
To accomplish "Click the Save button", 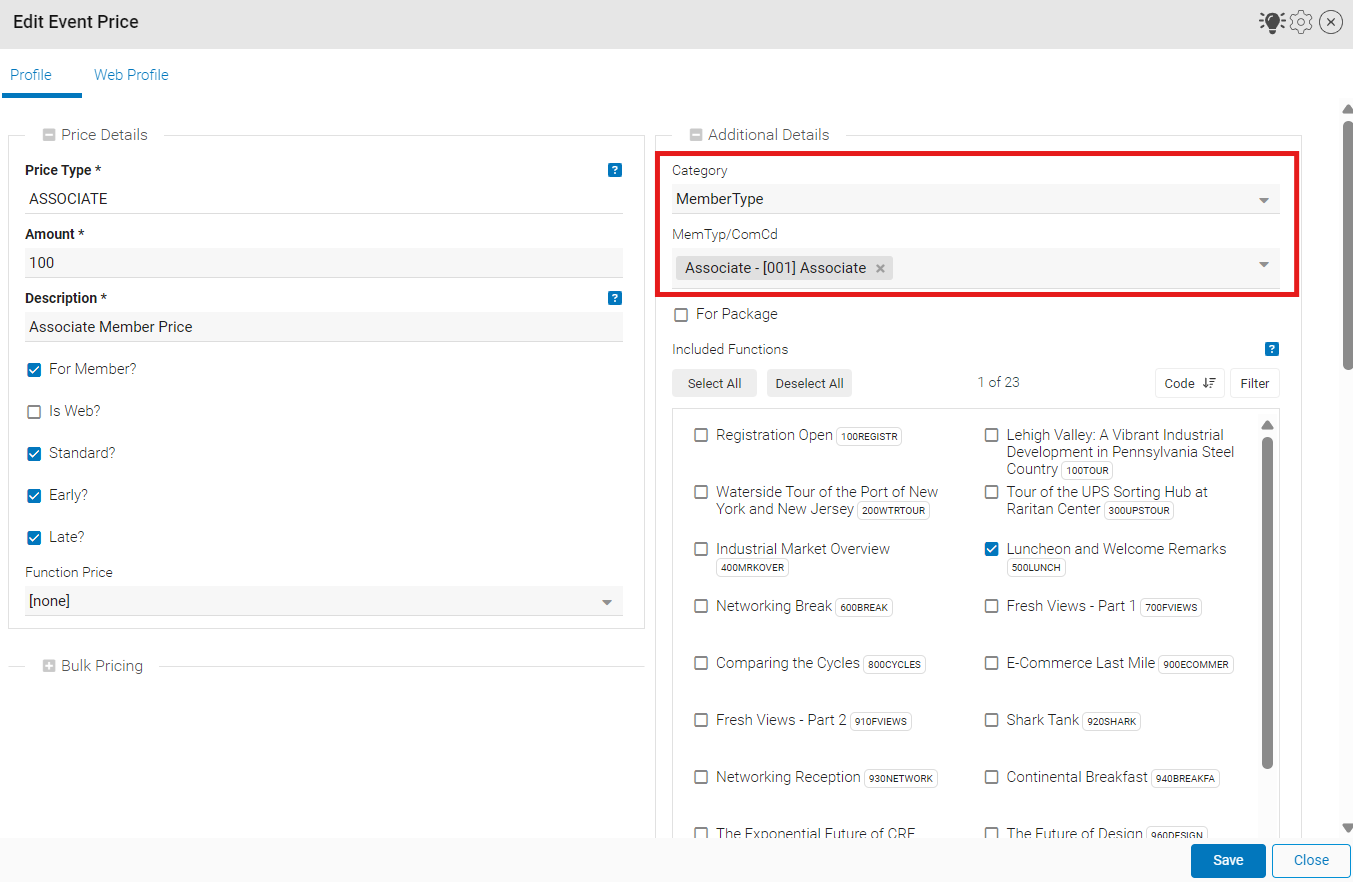I will pos(1227,860).
